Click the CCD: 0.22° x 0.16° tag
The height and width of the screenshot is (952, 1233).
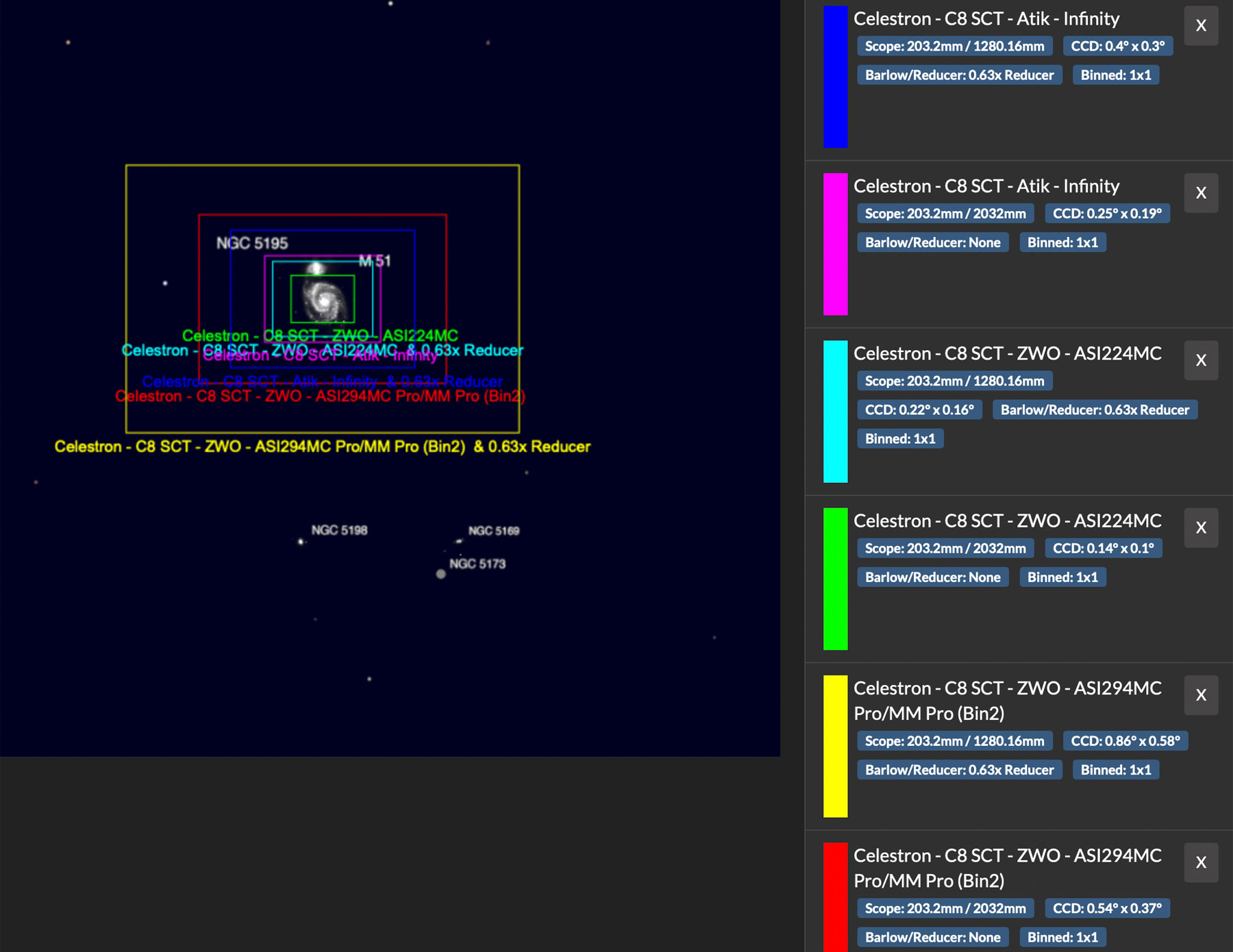click(x=919, y=410)
